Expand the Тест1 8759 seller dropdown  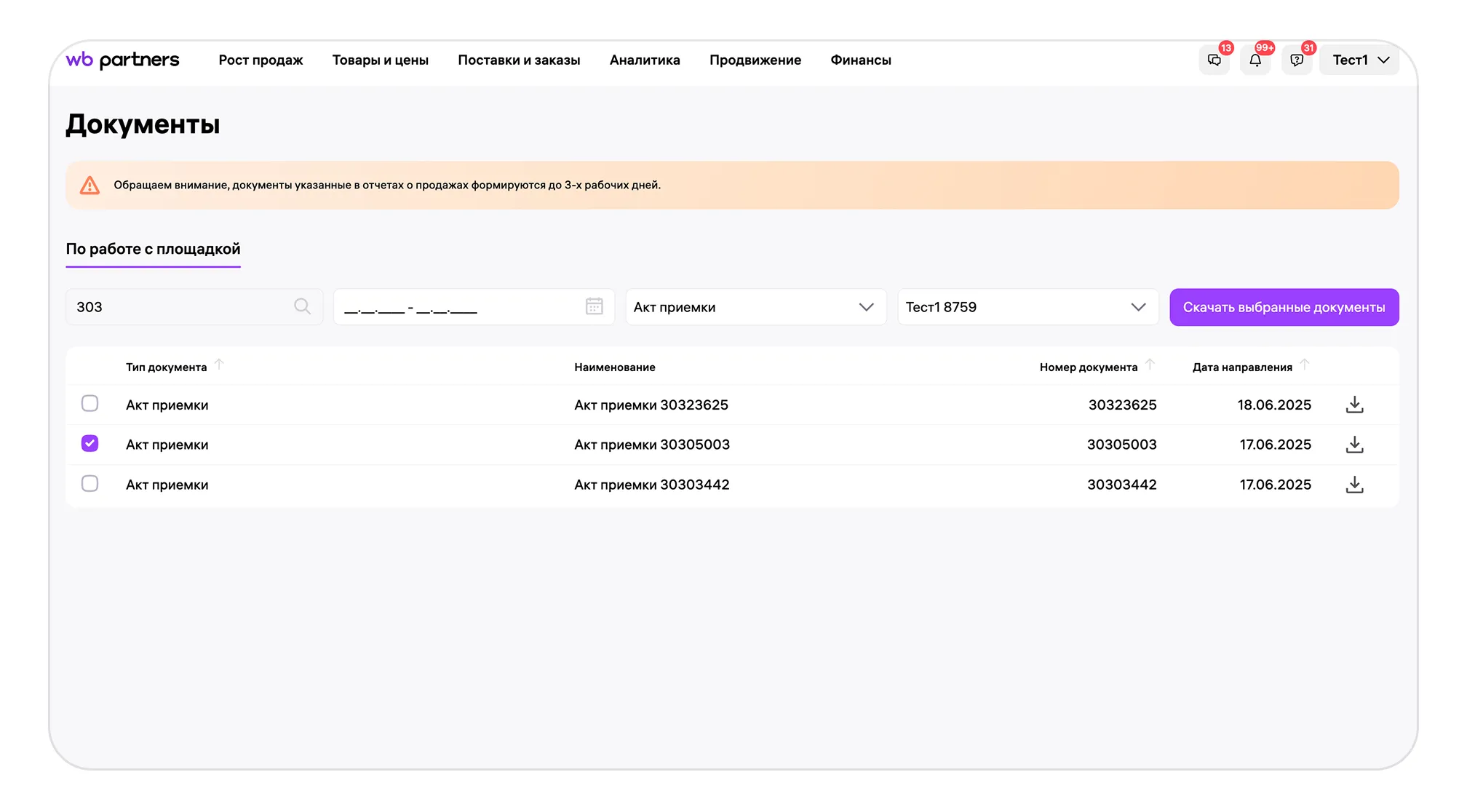point(1028,307)
